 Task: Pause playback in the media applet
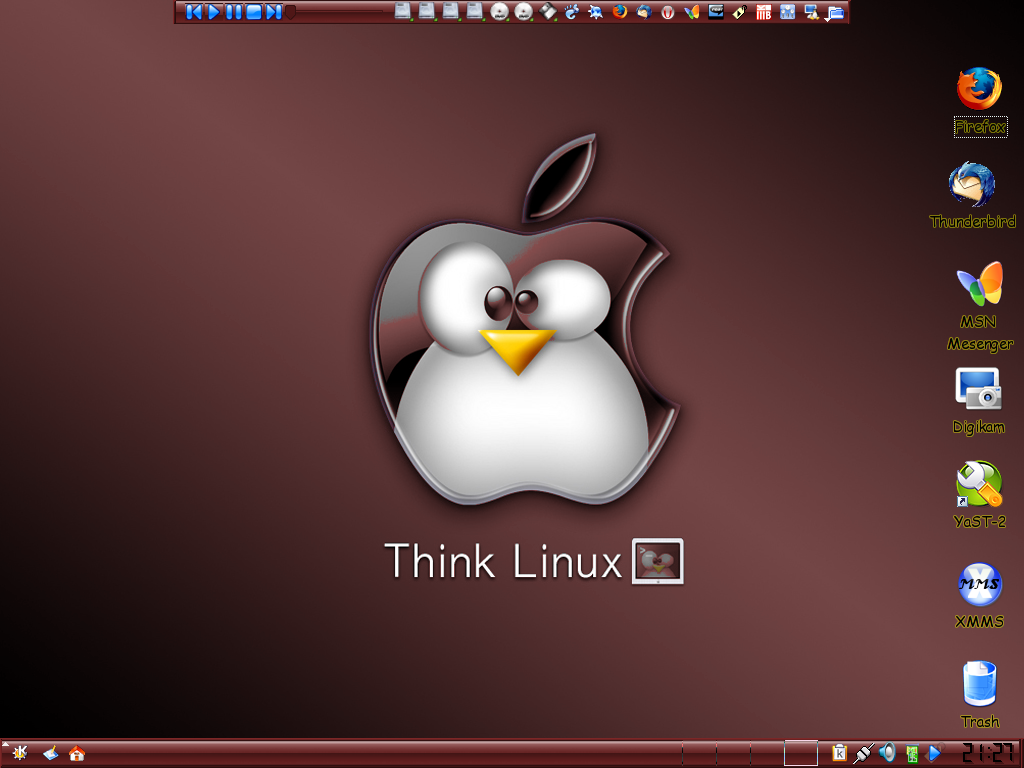pyautogui.click(x=233, y=12)
